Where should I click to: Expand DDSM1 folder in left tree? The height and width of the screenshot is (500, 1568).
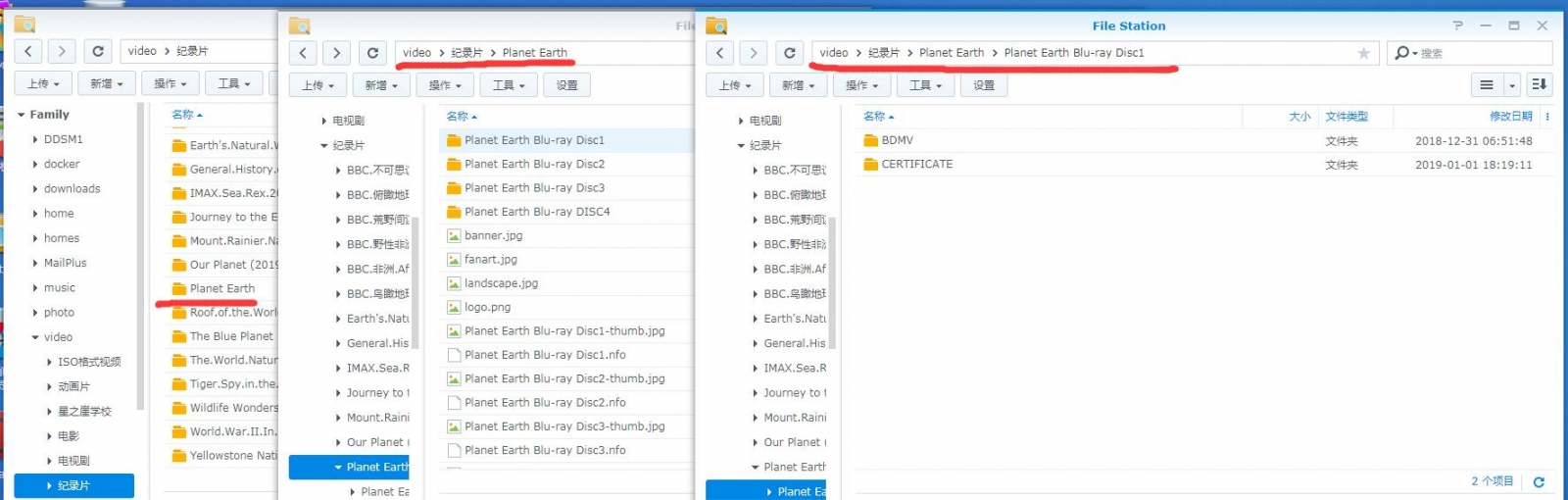click(x=35, y=139)
